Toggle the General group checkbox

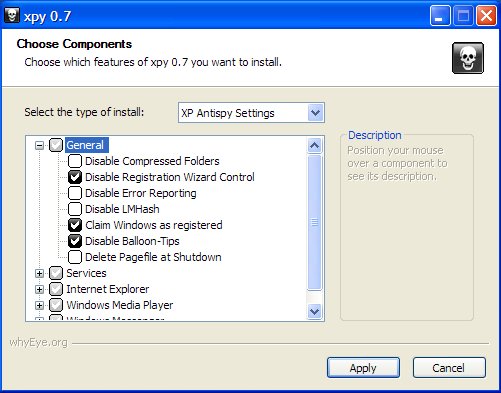coord(56,145)
